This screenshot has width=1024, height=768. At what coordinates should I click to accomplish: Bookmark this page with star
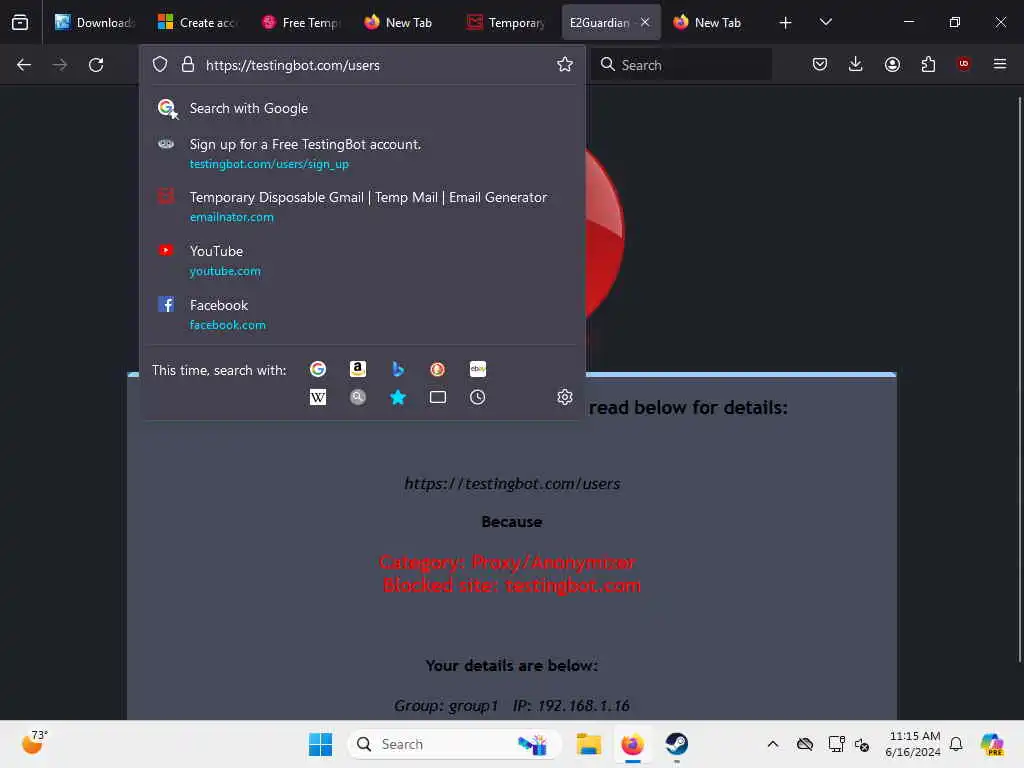(565, 64)
